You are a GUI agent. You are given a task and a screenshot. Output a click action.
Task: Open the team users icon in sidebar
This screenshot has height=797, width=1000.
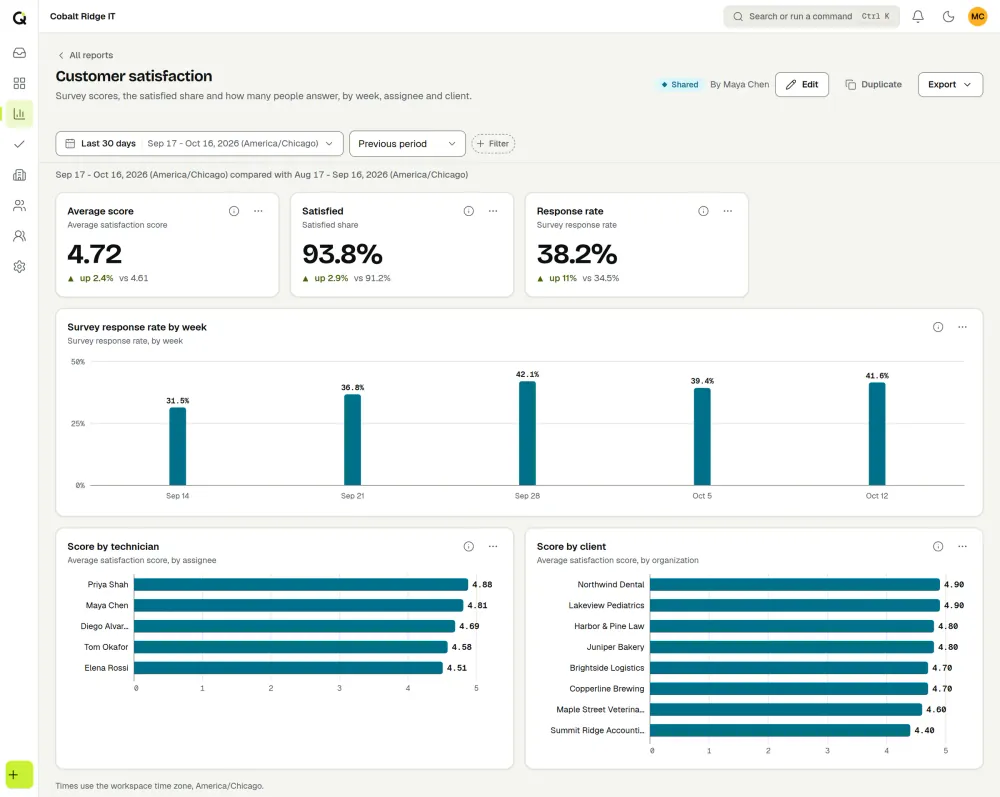19,236
